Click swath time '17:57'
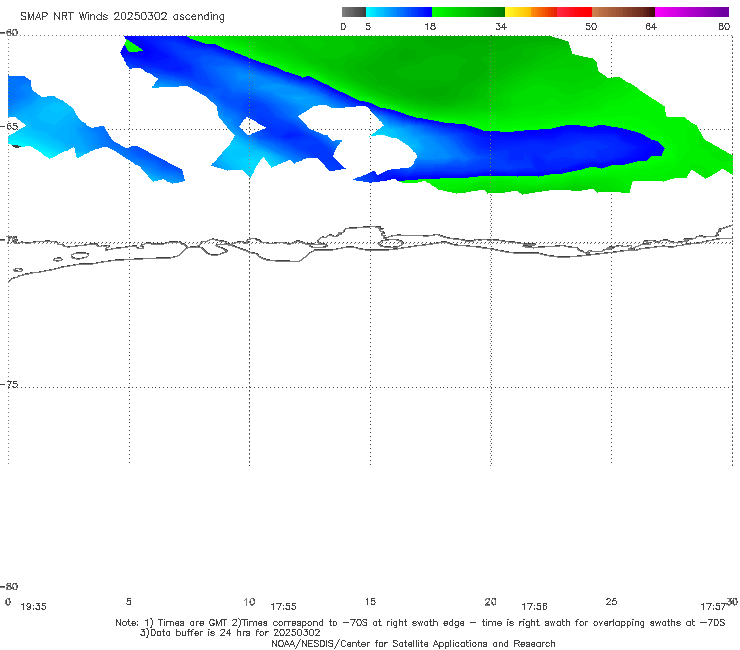Screen dimensions: 740x650 click(713, 607)
